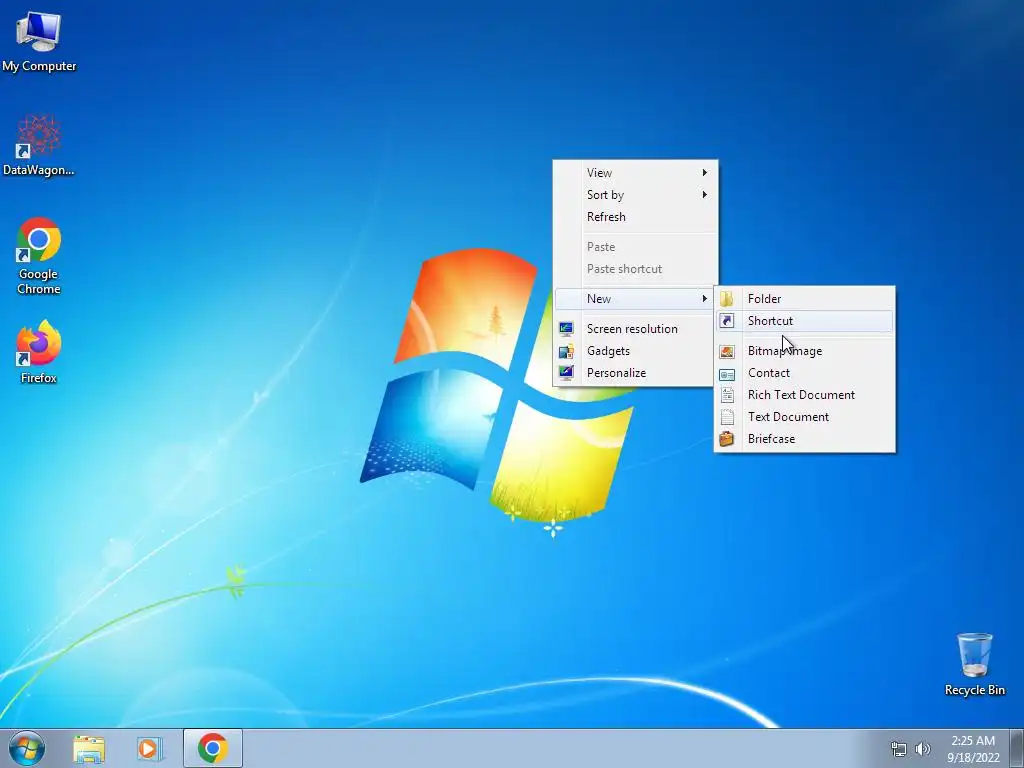Choose Refresh in the context menu
The width and height of the screenshot is (1024, 768).
(x=635, y=217)
